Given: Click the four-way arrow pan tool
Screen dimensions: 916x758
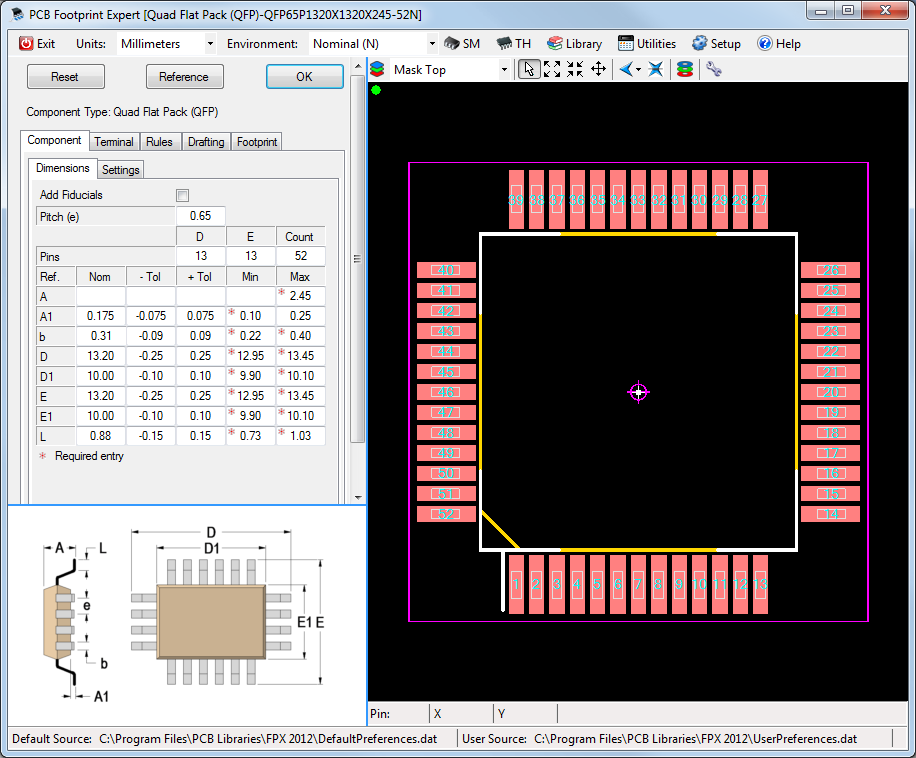Looking at the screenshot, I should [x=598, y=69].
